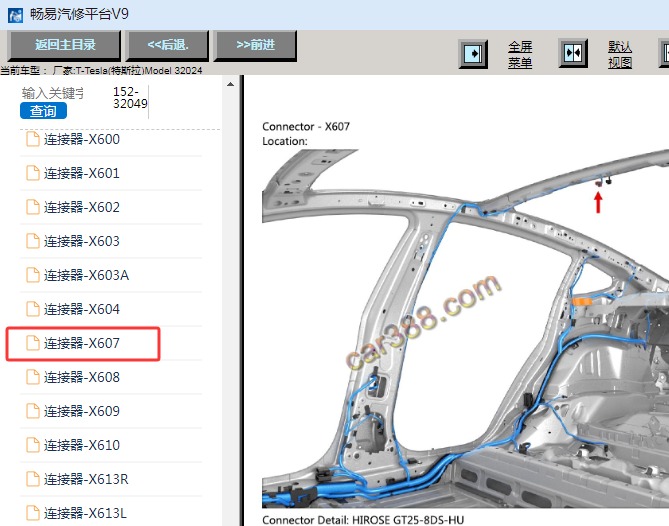Select 连接器-X607 in the list

tap(83, 343)
